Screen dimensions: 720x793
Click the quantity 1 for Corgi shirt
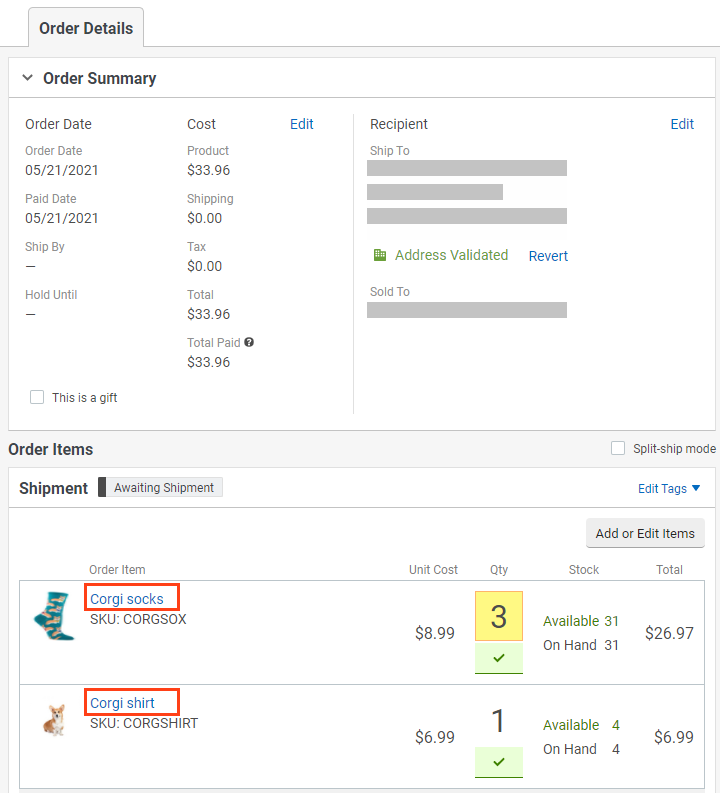pyautogui.click(x=499, y=720)
